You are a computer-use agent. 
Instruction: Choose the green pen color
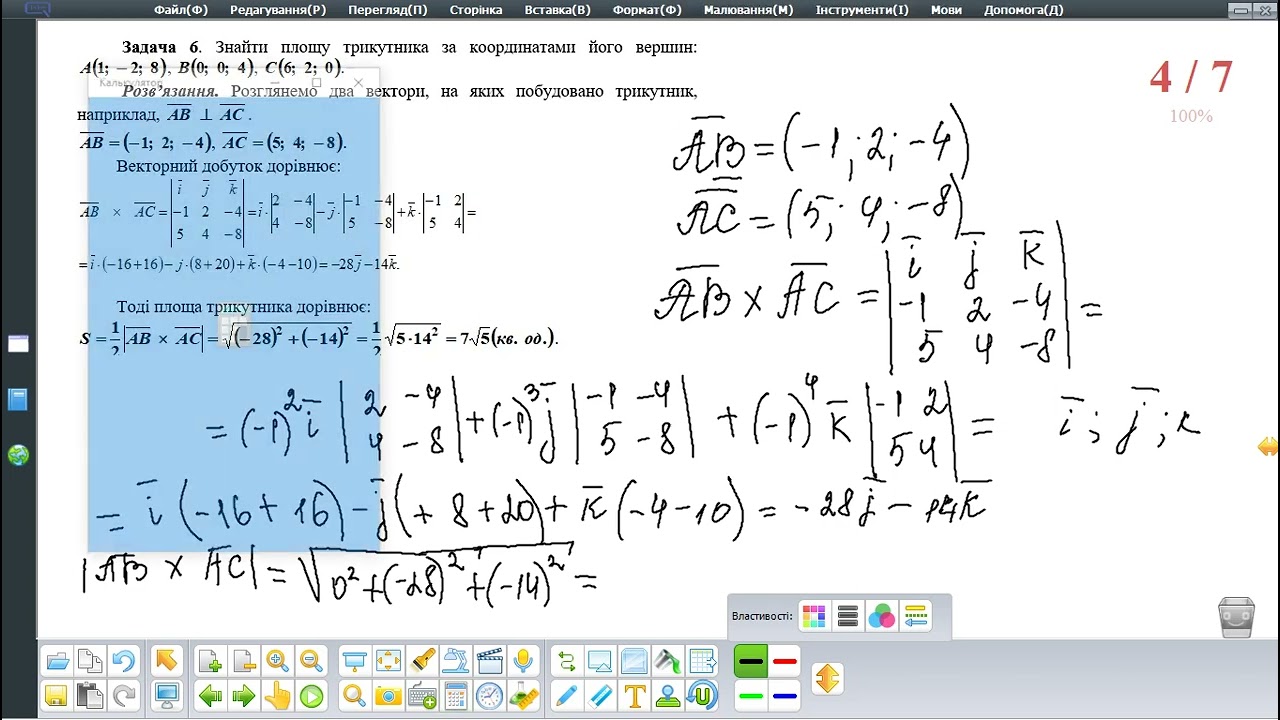click(x=751, y=695)
